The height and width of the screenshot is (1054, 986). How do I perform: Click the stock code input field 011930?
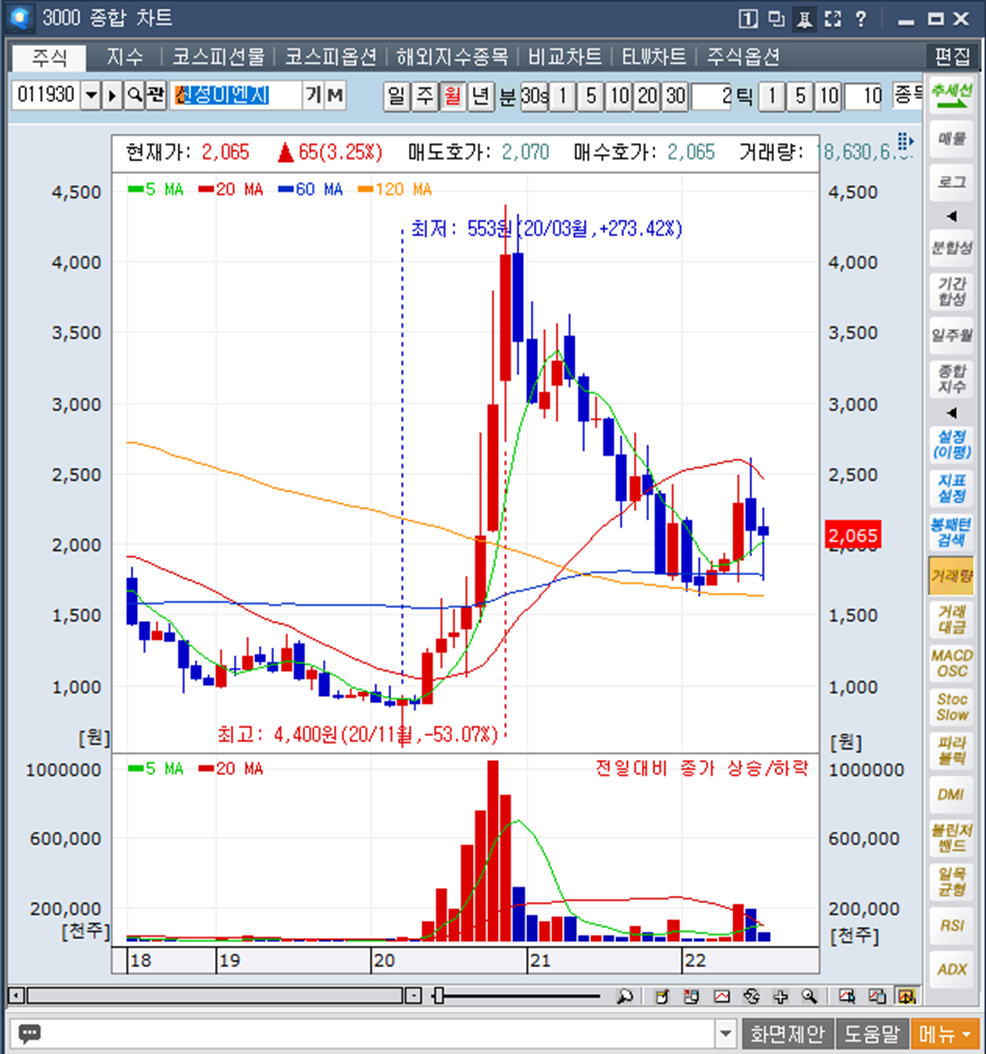(46, 96)
